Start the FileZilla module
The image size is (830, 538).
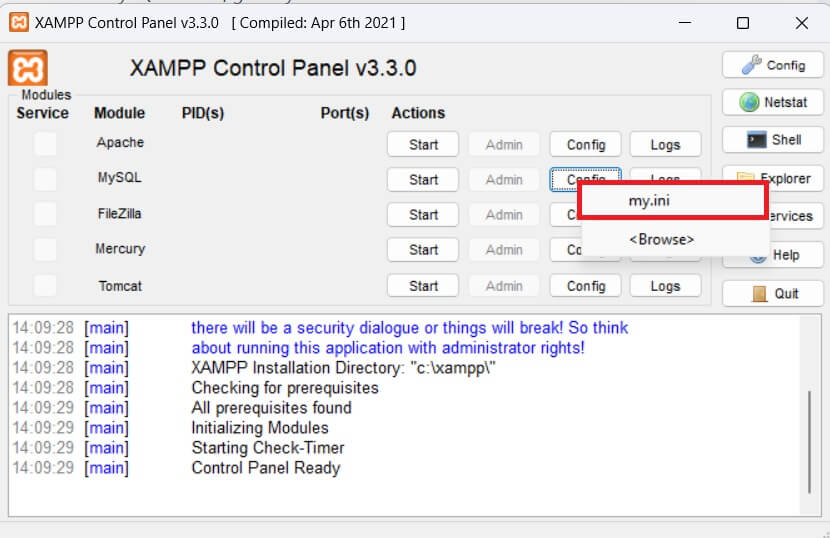[x=422, y=214]
